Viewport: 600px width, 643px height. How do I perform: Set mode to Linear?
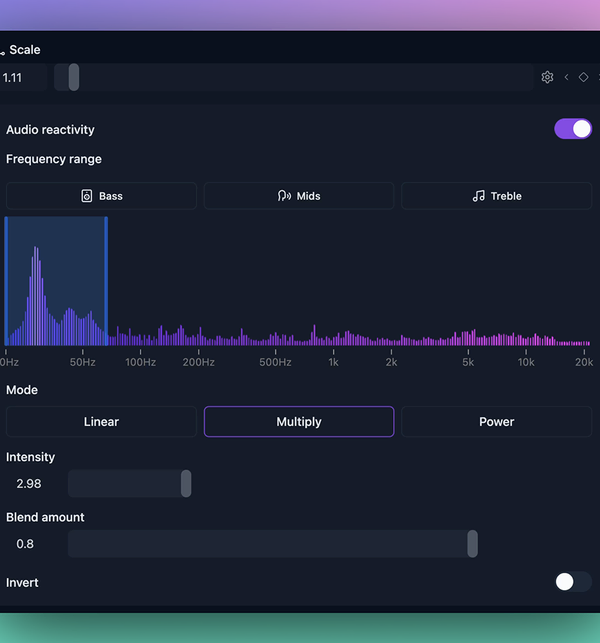coord(101,422)
